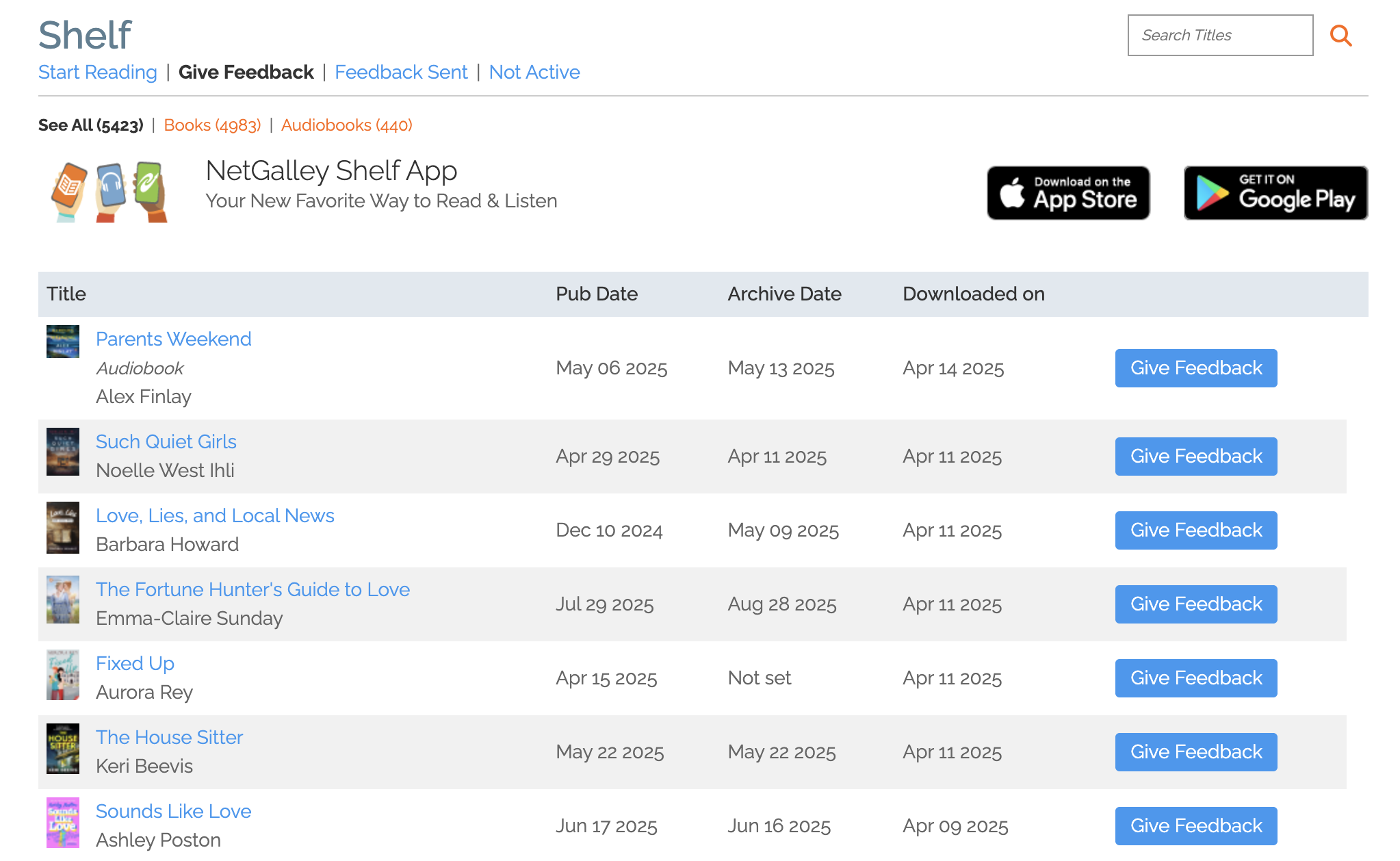Give Feedback for Parents Weekend

tap(1196, 368)
